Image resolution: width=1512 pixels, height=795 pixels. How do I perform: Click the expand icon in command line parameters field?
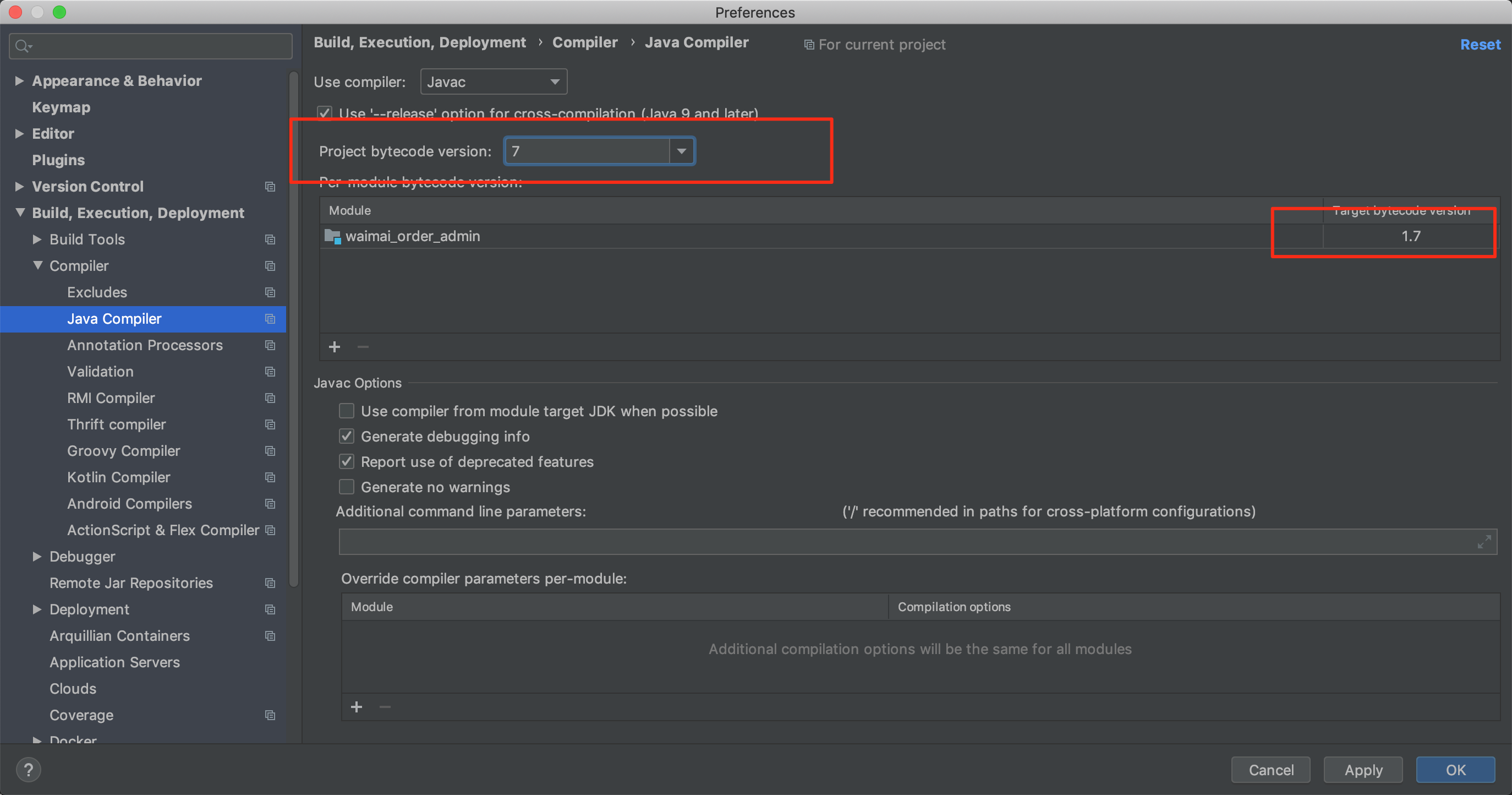1484,542
